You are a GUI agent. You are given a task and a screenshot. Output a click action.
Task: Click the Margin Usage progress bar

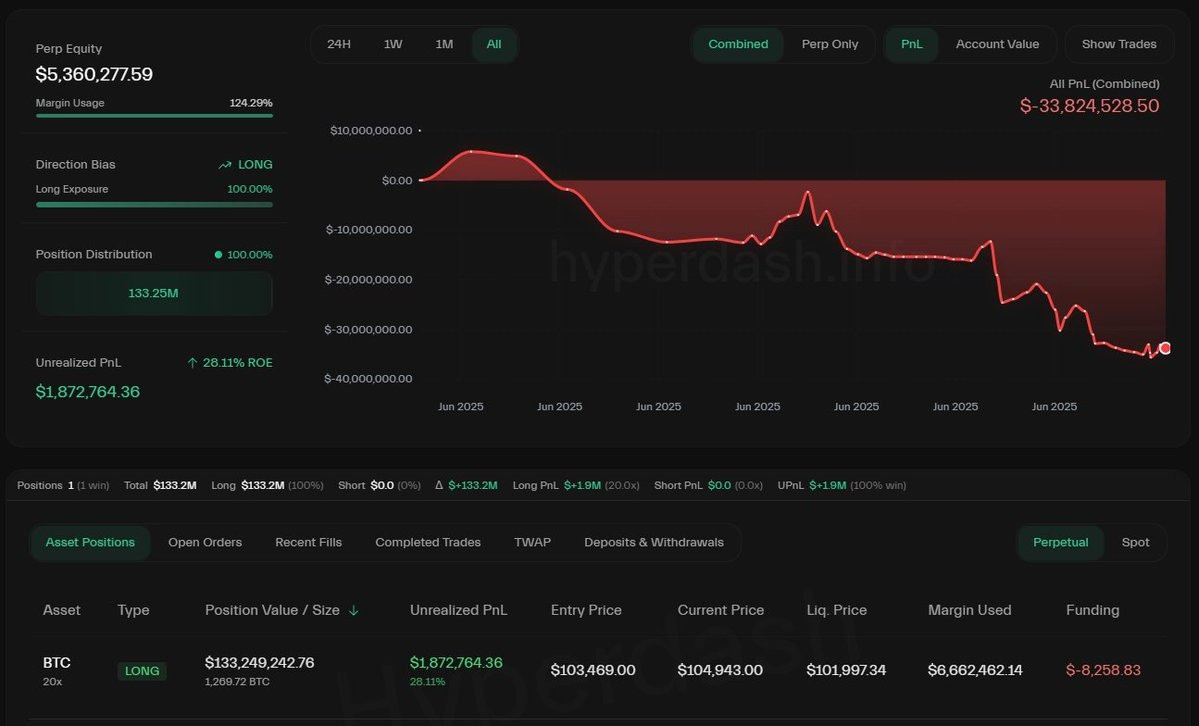coord(154,116)
